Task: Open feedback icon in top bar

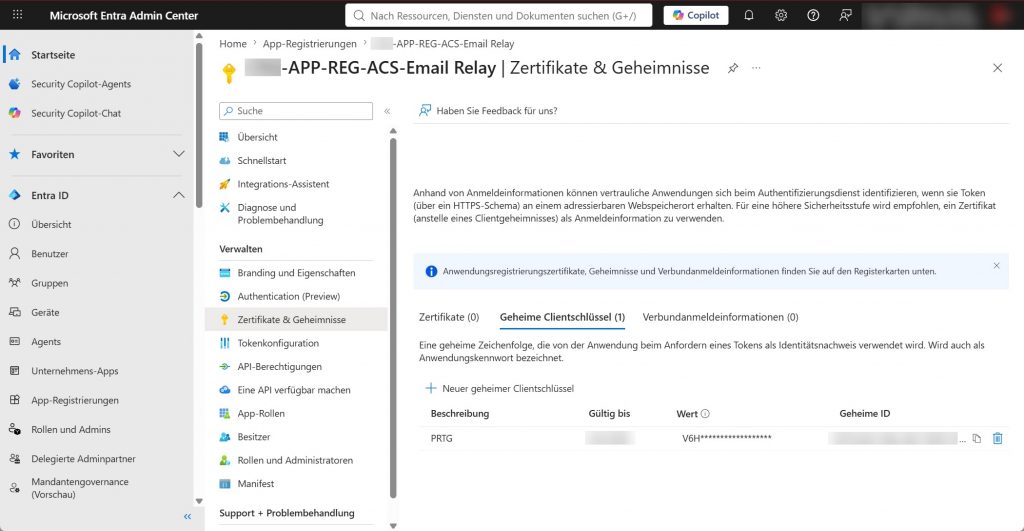Action: [x=845, y=15]
